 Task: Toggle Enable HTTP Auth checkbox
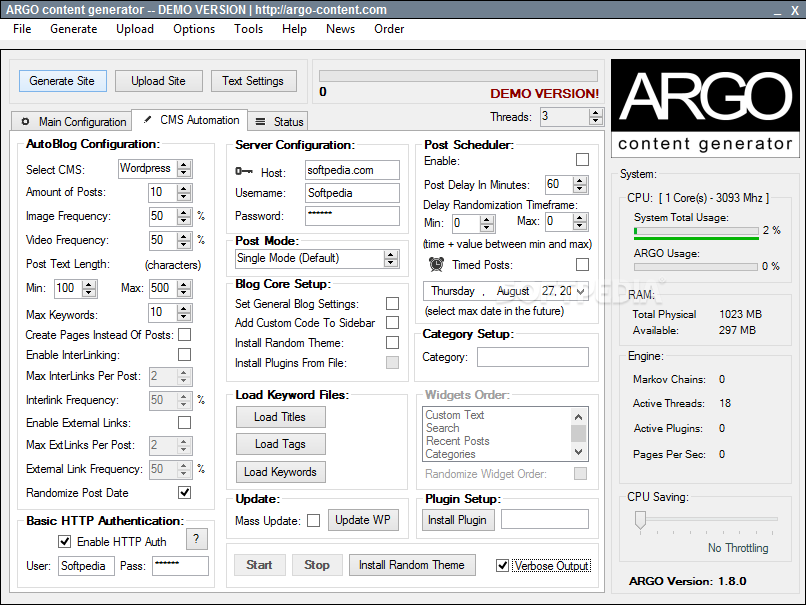pos(64,541)
